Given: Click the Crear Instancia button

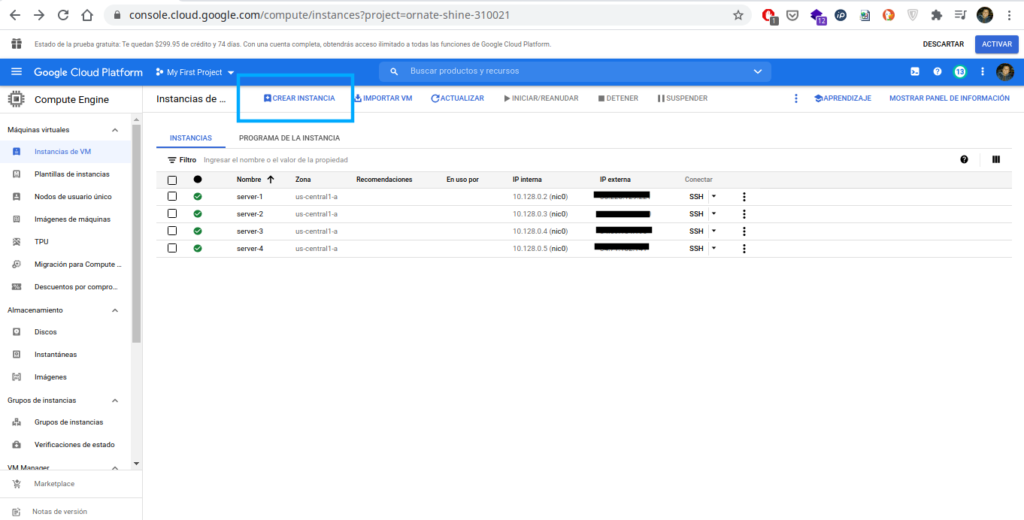Looking at the screenshot, I should [298, 98].
